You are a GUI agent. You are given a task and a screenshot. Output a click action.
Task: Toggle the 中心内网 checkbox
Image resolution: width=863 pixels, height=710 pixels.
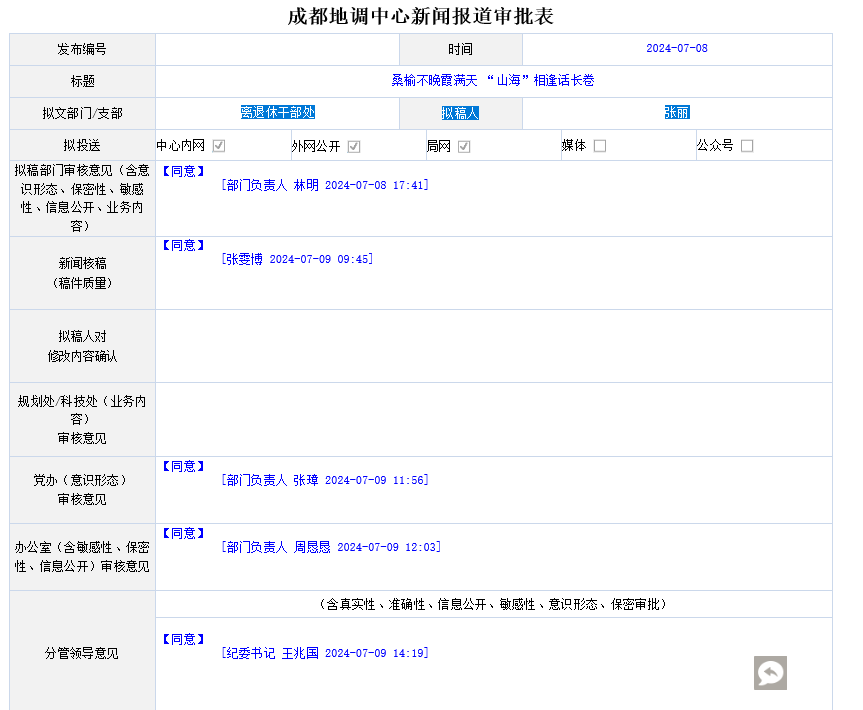219,146
